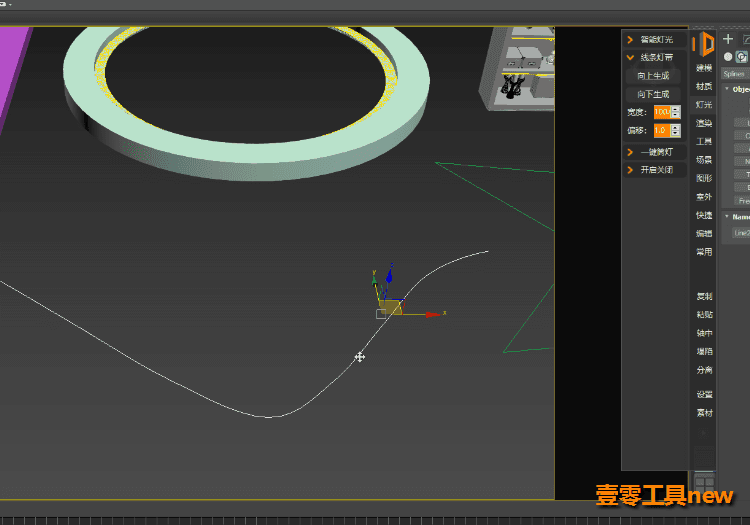Screen dimensions: 750x525
Task: Click the red X axis gizmo arrow
Action: point(433,314)
